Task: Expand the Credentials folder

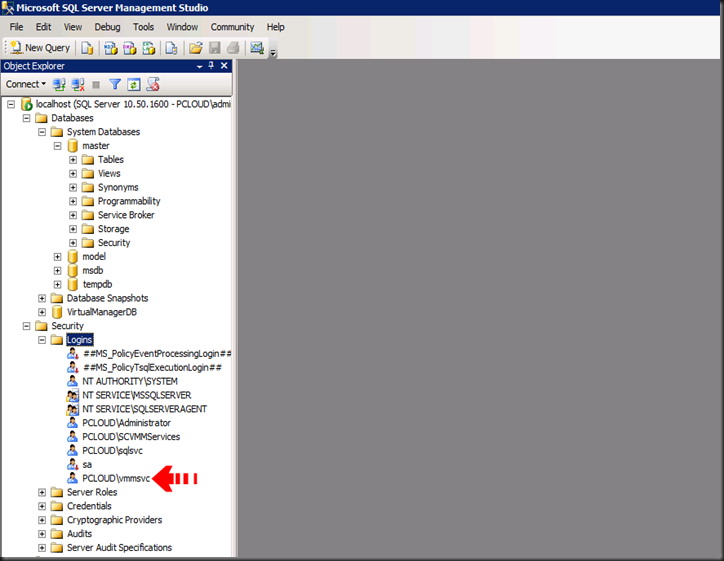Action: (x=42, y=506)
